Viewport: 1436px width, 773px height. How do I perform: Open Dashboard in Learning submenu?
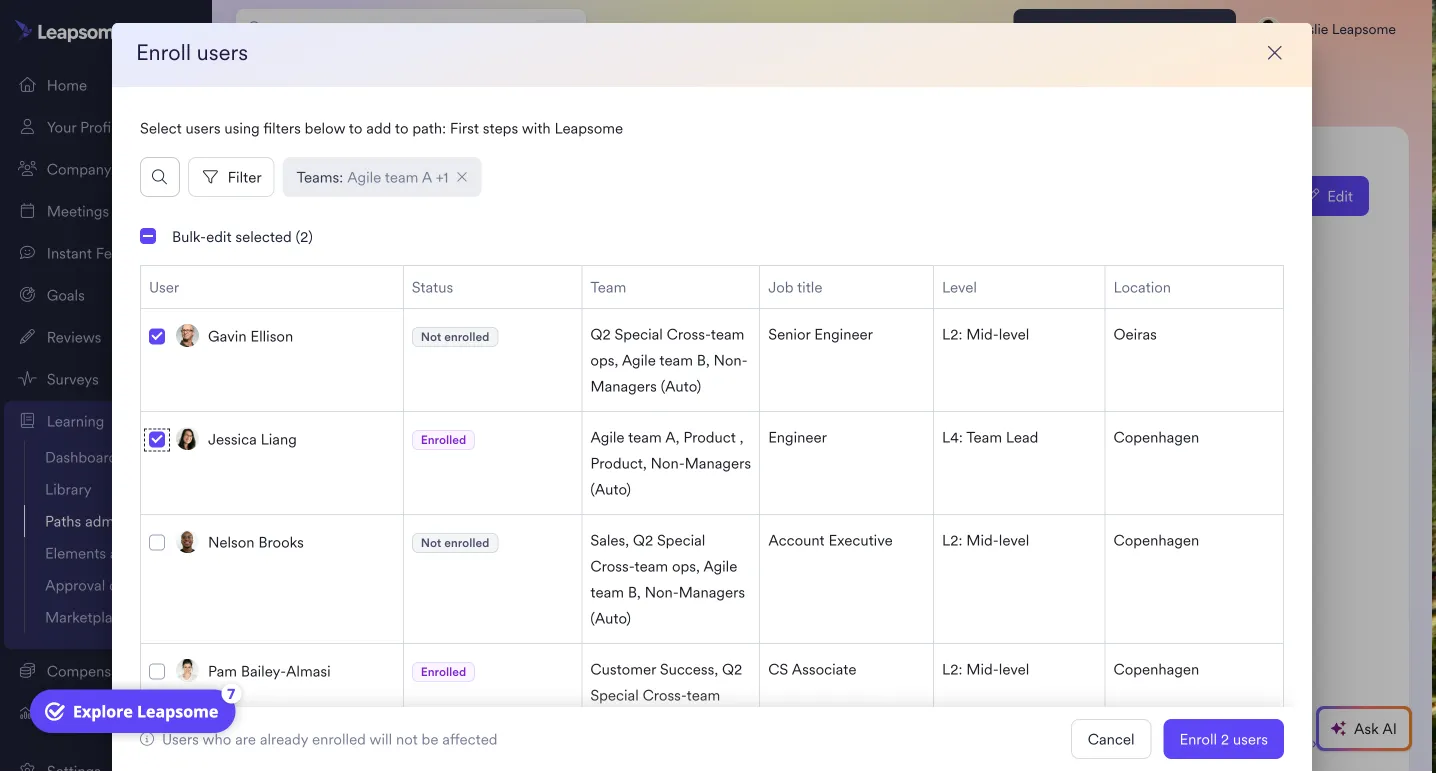(78, 457)
